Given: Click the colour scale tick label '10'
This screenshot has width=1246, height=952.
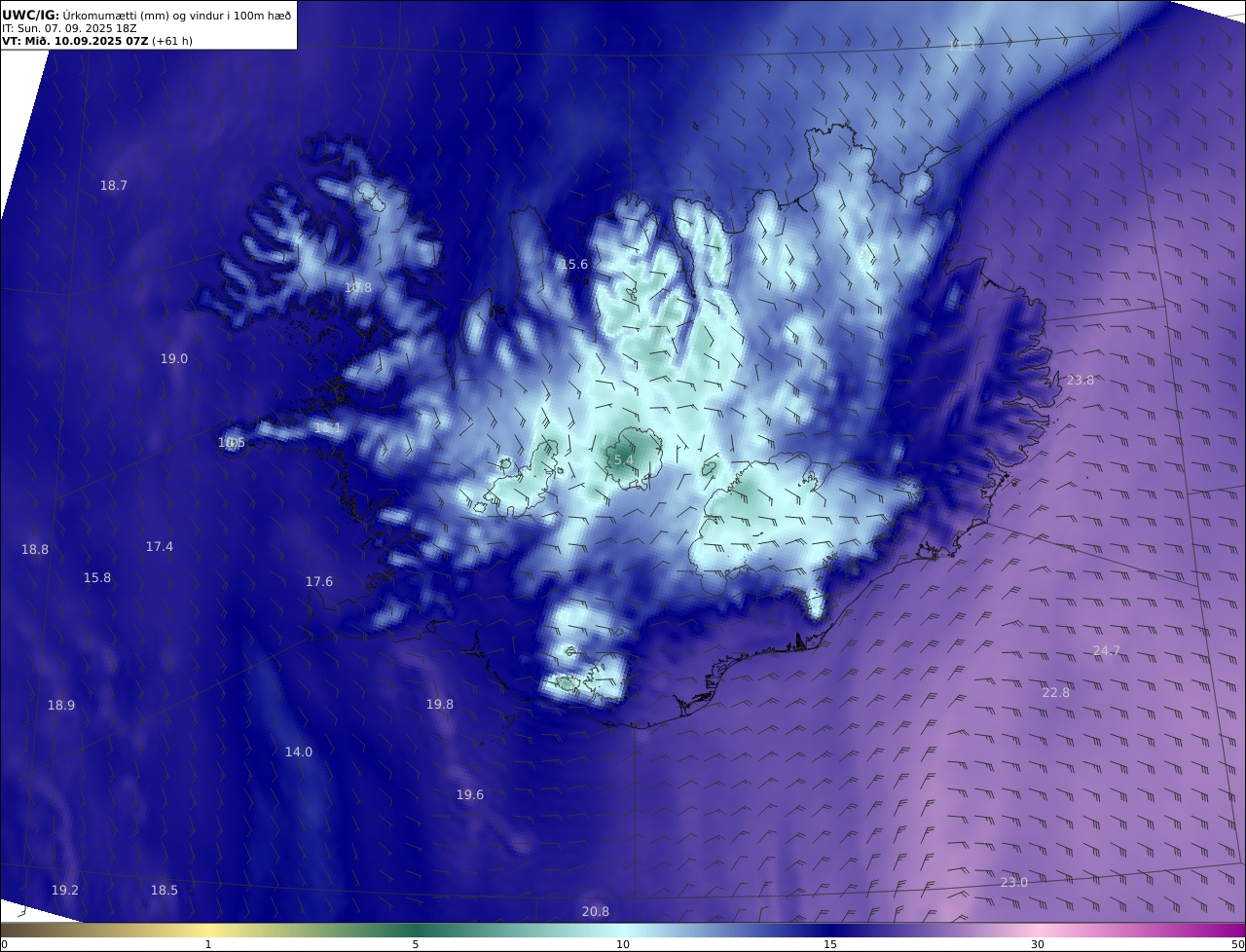Looking at the screenshot, I should coord(623,944).
